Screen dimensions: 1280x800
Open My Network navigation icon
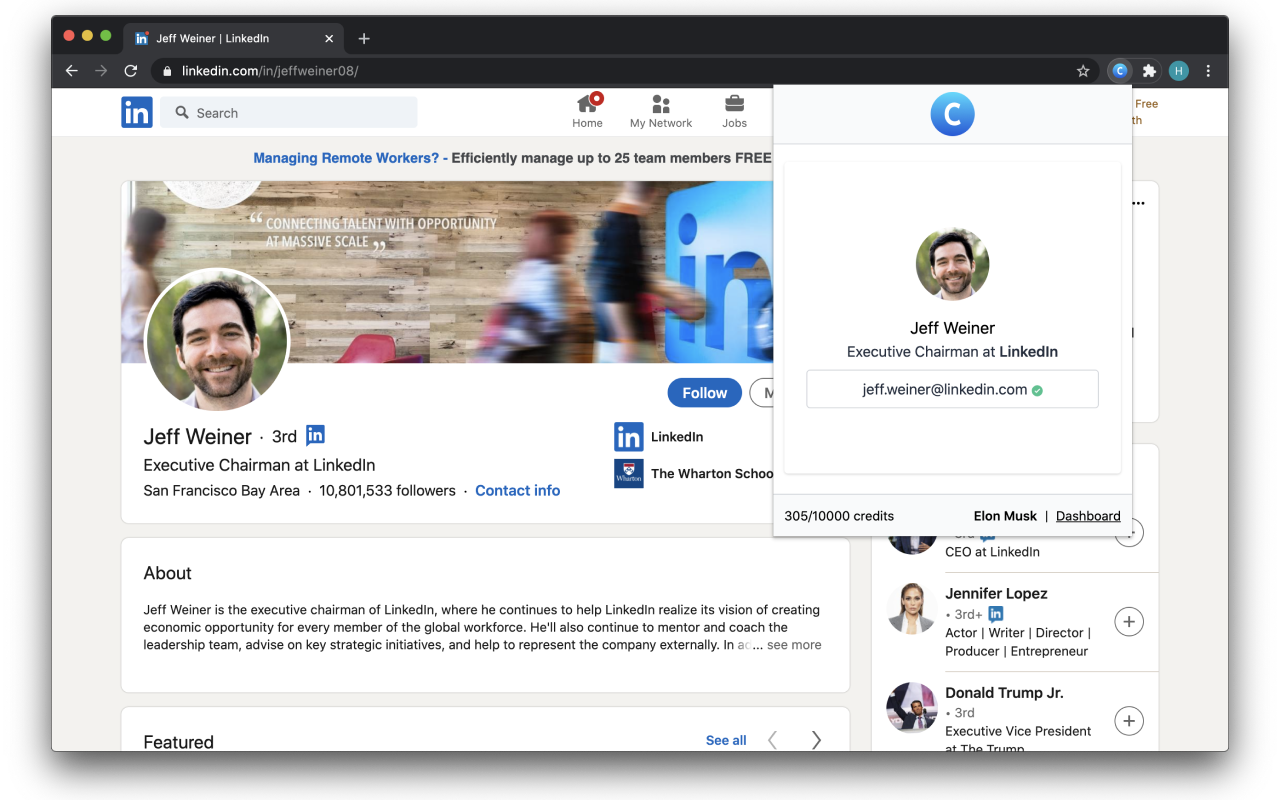[661, 111]
